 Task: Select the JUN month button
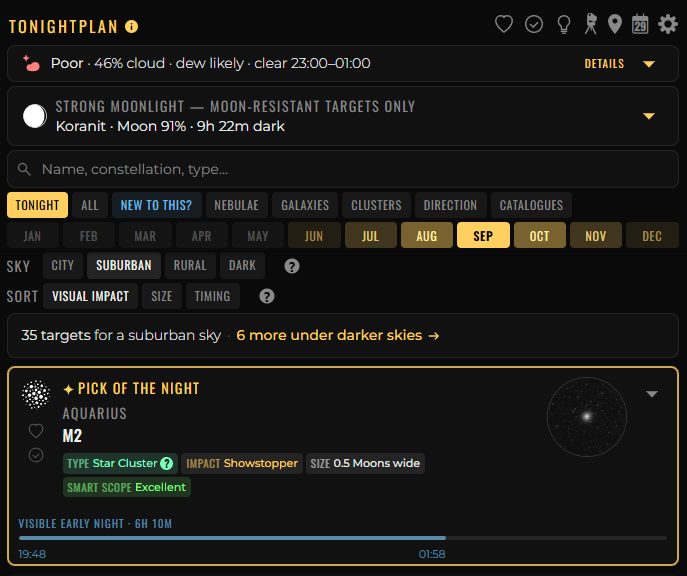click(x=314, y=236)
